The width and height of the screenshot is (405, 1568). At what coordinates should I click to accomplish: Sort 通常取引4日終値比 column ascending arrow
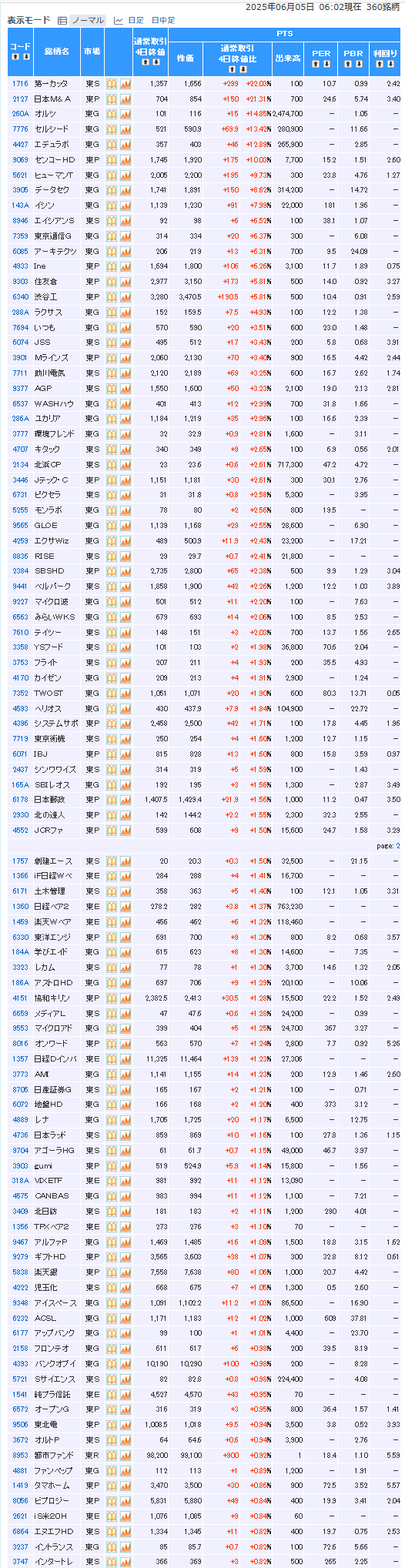(x=233, y=69)
